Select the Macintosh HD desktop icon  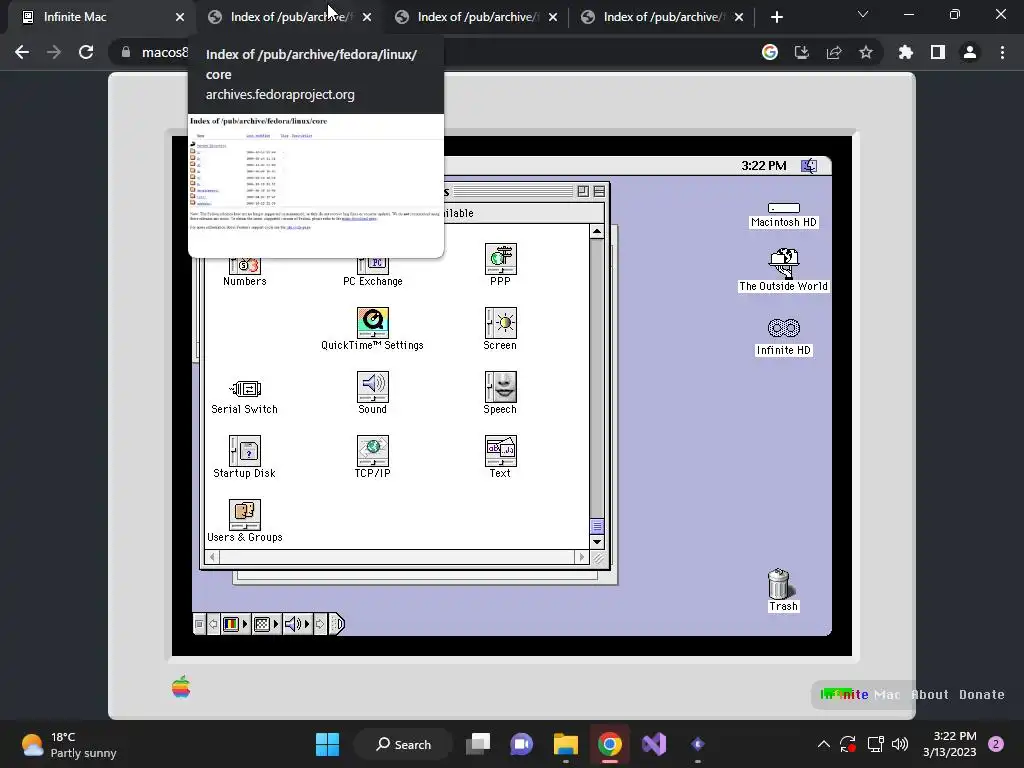(784, 215)
